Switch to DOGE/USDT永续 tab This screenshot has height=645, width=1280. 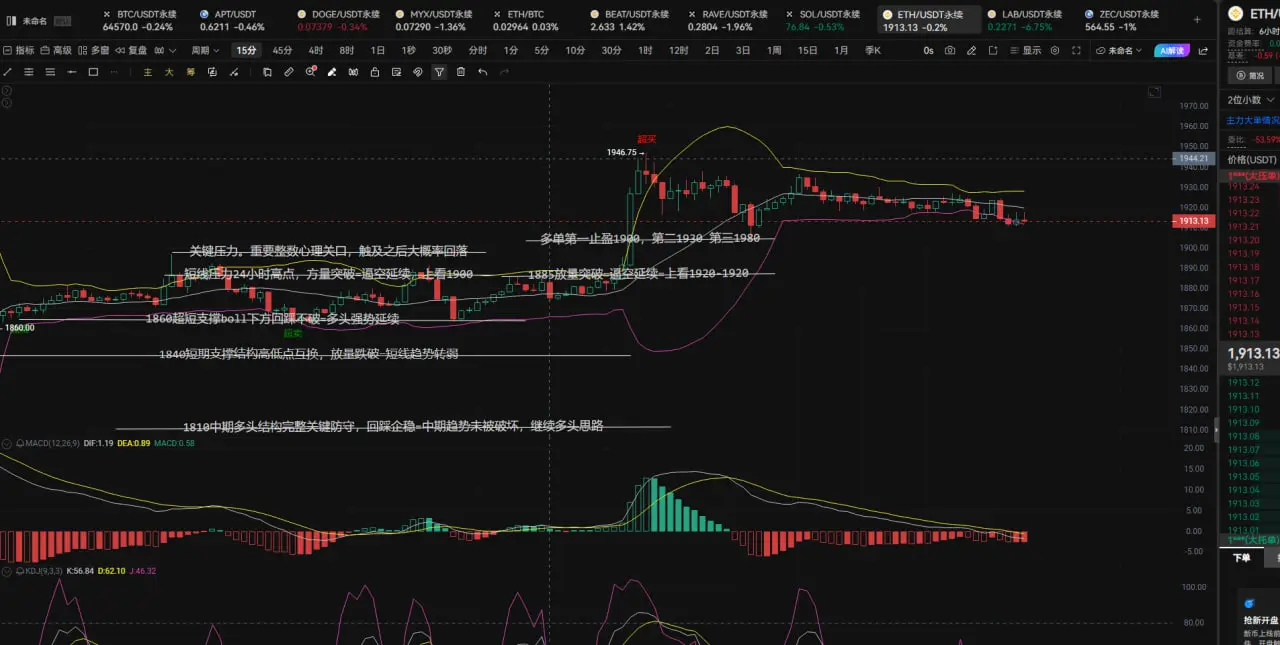tap(337, 20)
